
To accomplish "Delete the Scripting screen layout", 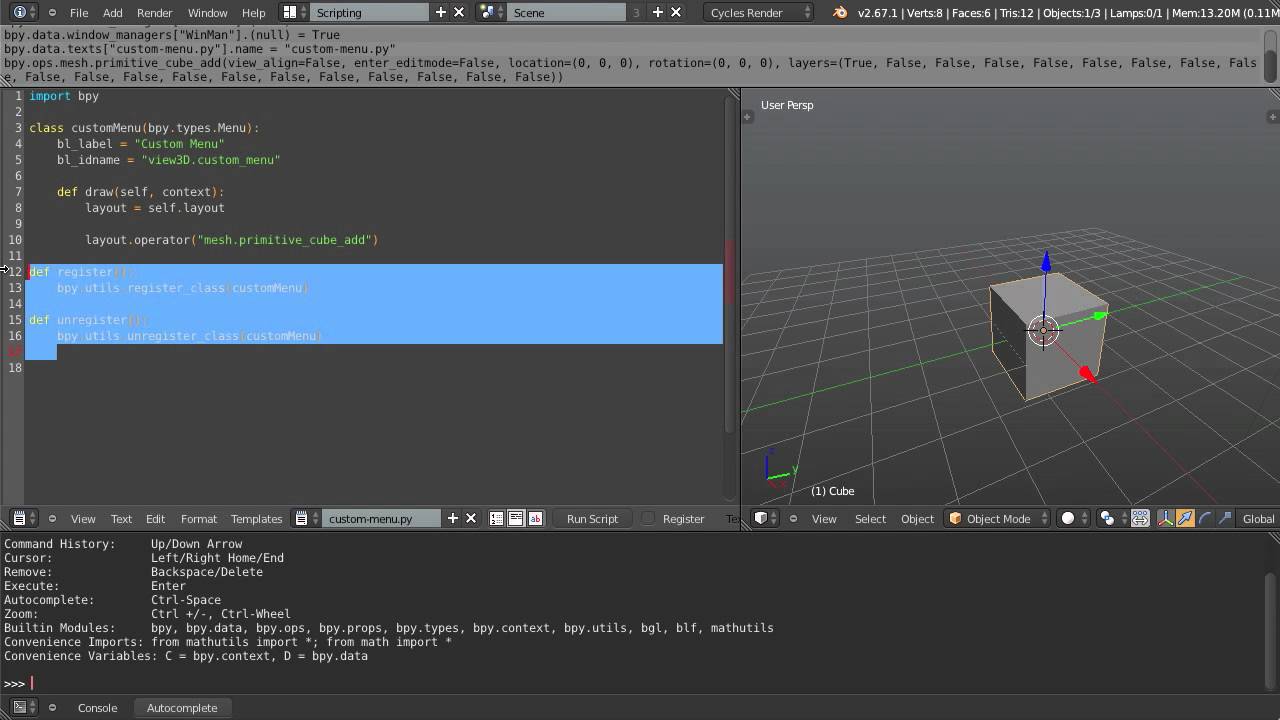I will click(x=459, y=12).
